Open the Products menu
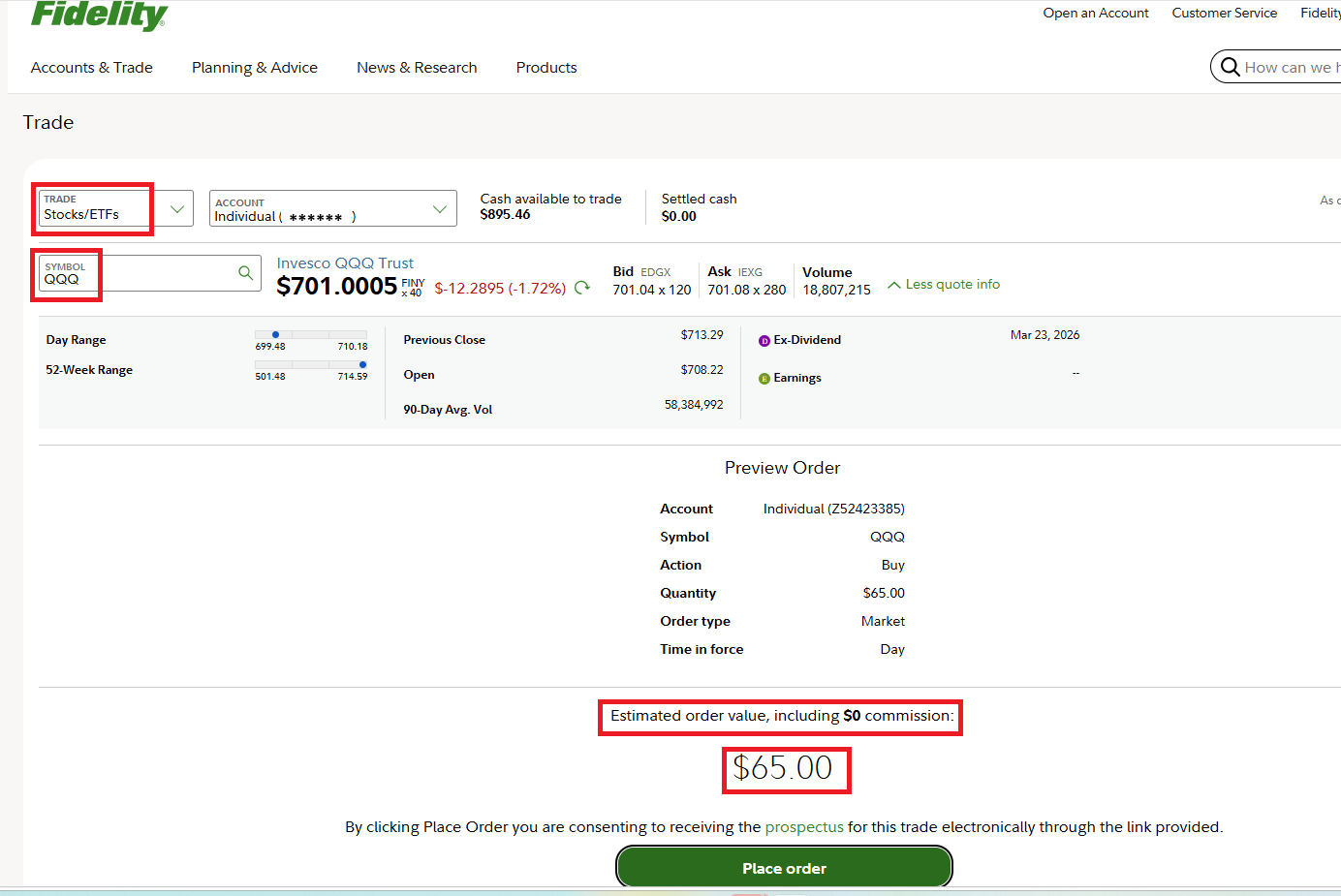 (546, 68)
